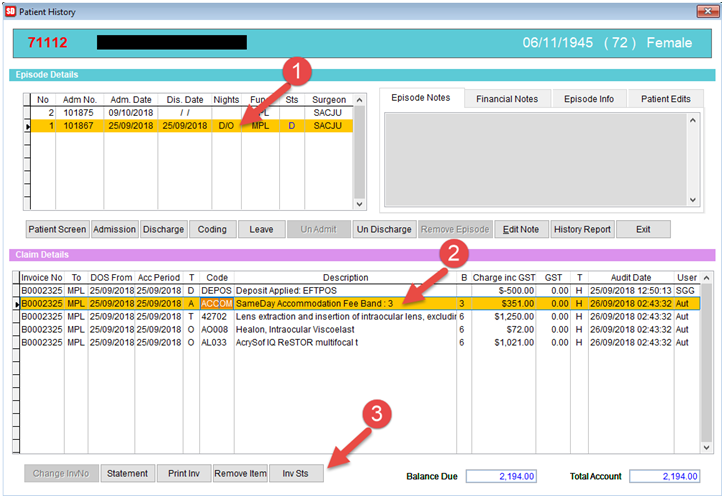Click the $-500.00 charge cell
The width and height of the screenshot is (724, 498).
tap(504, 291)
